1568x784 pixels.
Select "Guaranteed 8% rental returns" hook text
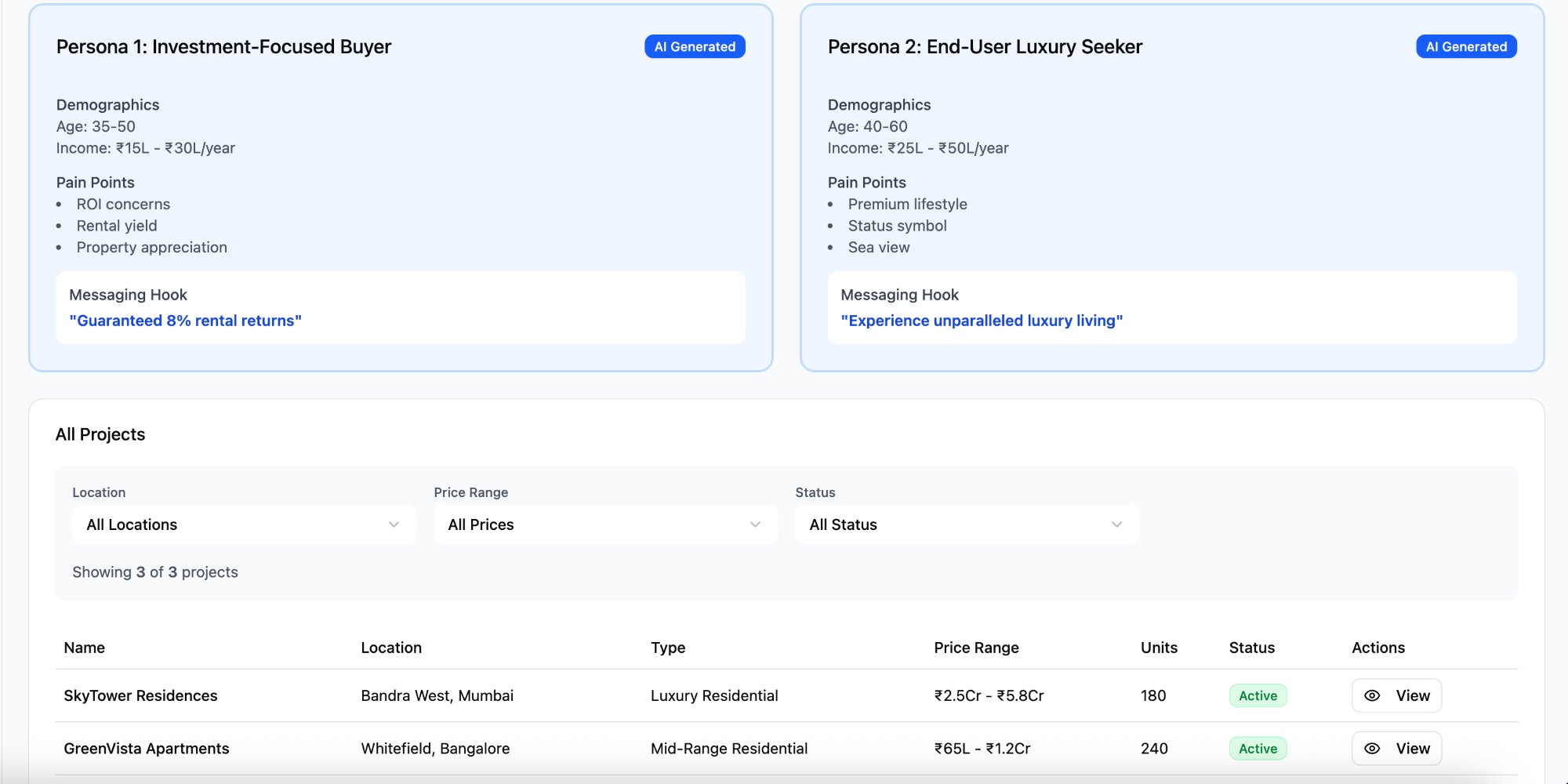pyautogui.click(x=185, y=321)
